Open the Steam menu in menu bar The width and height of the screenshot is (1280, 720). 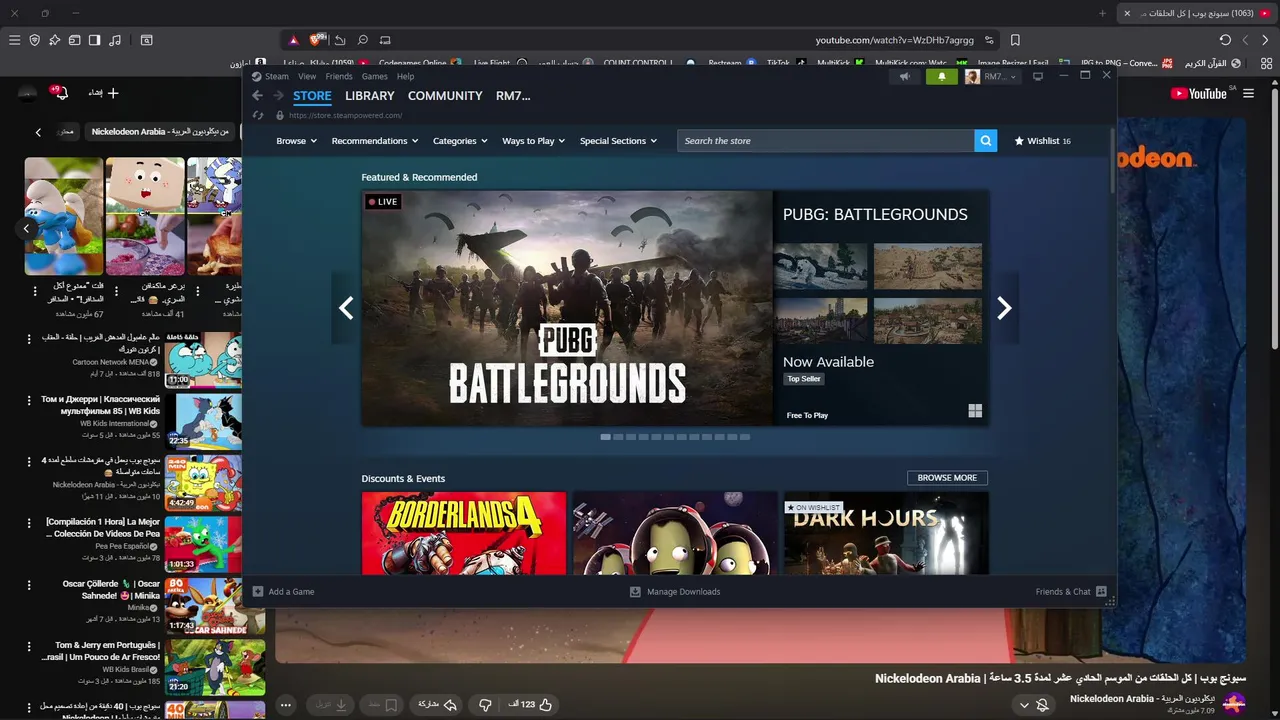(277, 76)
